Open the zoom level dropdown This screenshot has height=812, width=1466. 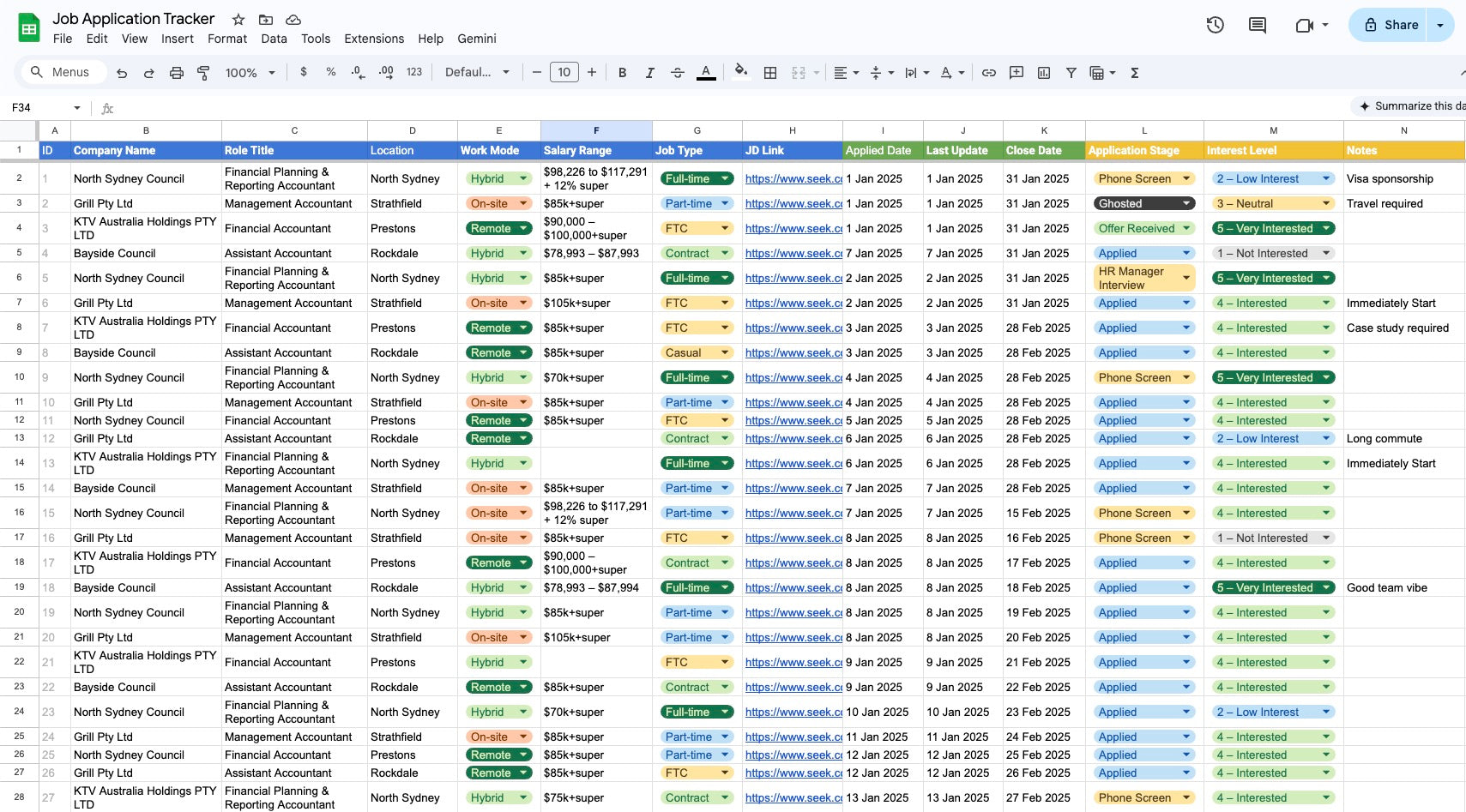pos(249,73)
